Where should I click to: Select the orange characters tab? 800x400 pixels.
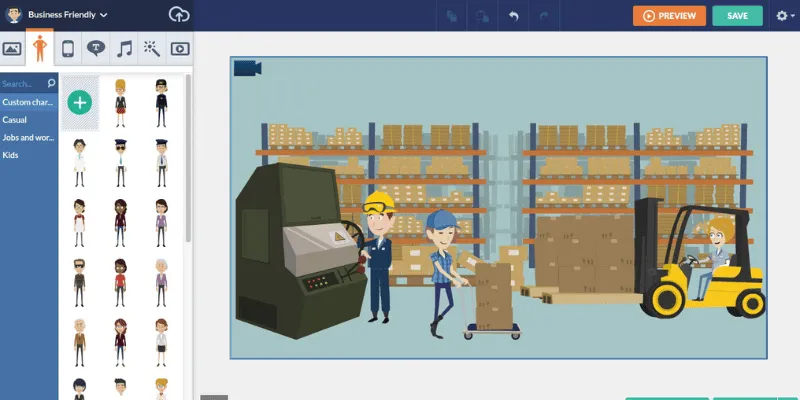coord(40,48)
